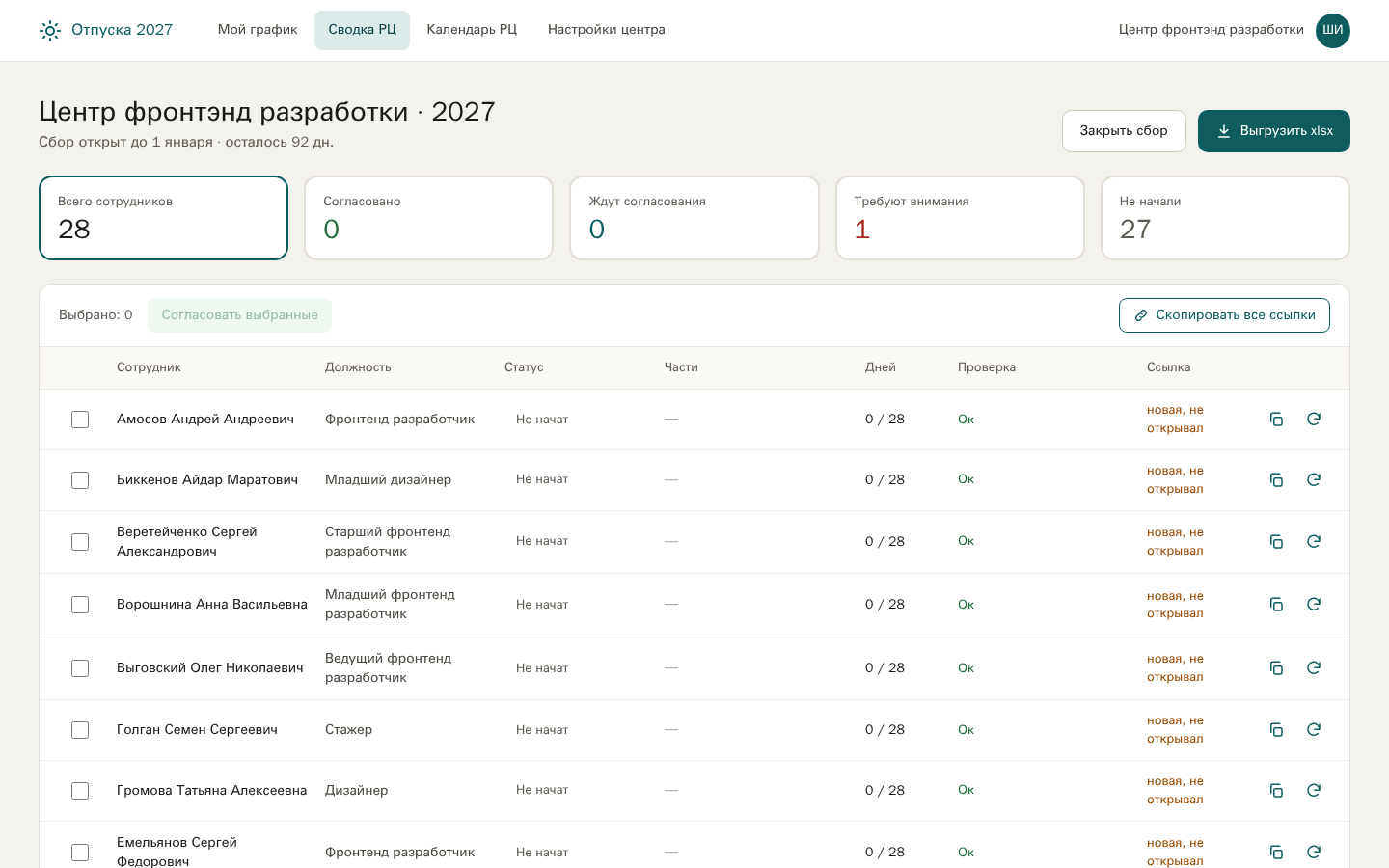The height and width of the screenshot is (868, 1389).
Task: Copy link icon for Ворошнина Анна Васильевна
Action: tap(1276, 605)
